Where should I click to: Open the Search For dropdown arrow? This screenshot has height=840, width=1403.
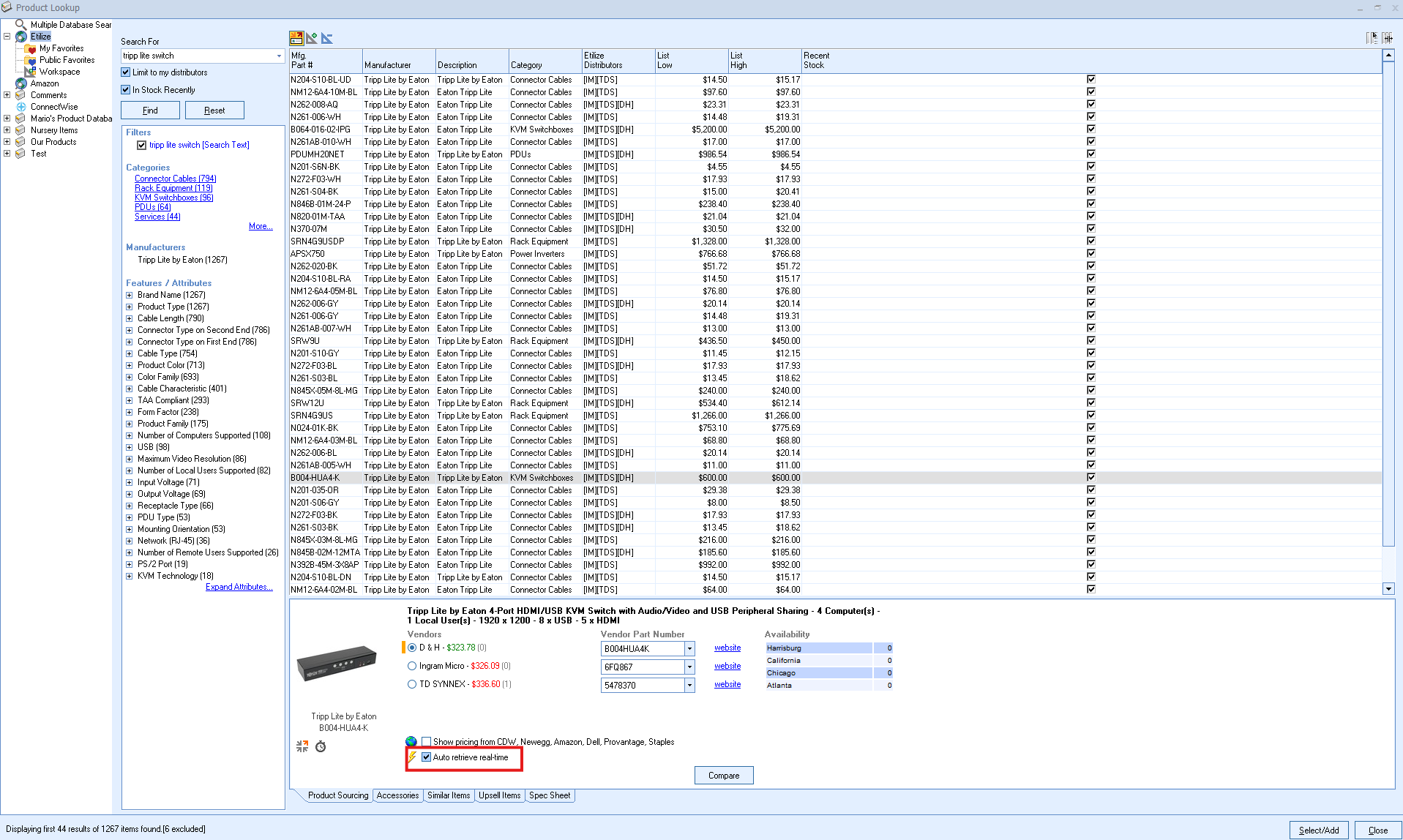pyautogui.click(x=279, y=56)
